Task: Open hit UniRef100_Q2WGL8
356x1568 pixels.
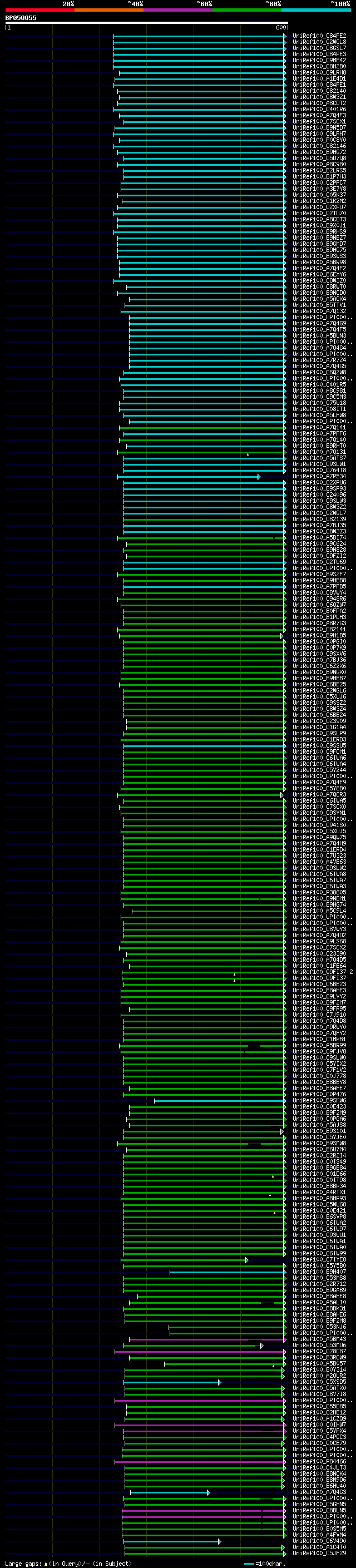Action: click(x=319, y=42)
